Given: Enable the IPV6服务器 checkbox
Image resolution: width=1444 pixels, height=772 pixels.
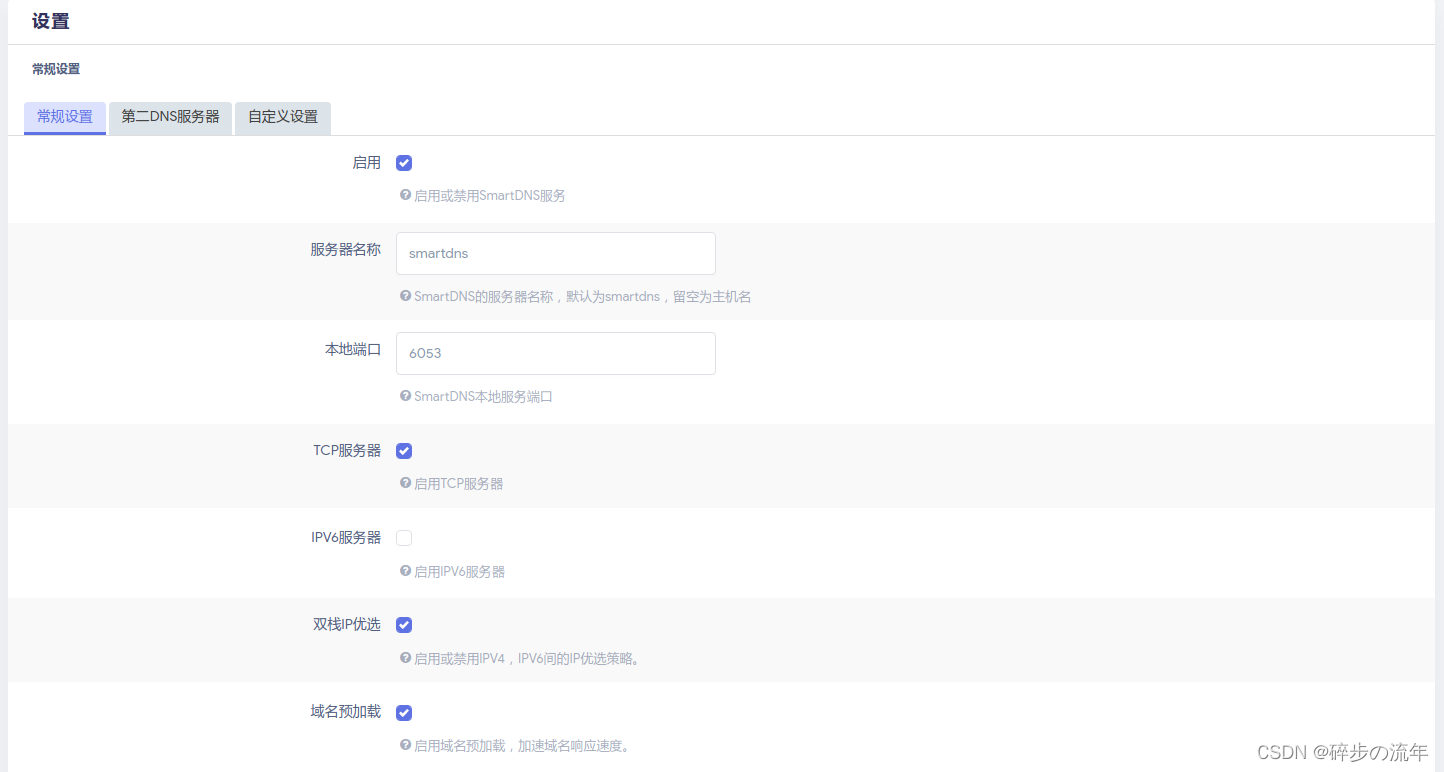Looking at the screenshot, I should 403,537.
